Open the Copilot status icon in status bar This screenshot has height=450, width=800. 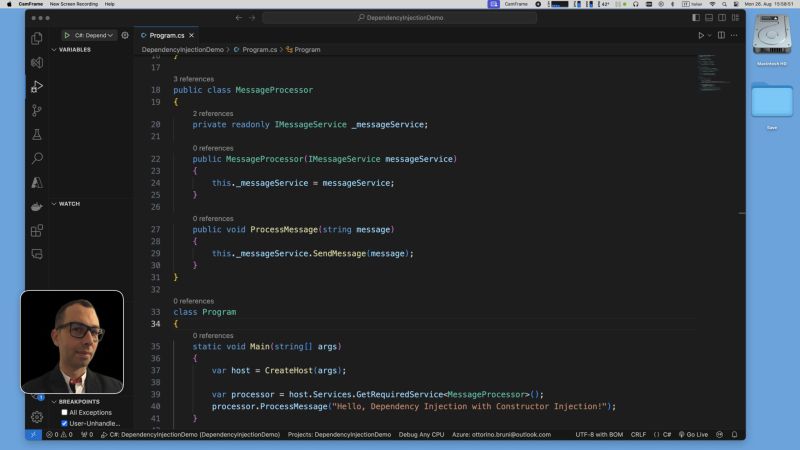coord(720,435)
